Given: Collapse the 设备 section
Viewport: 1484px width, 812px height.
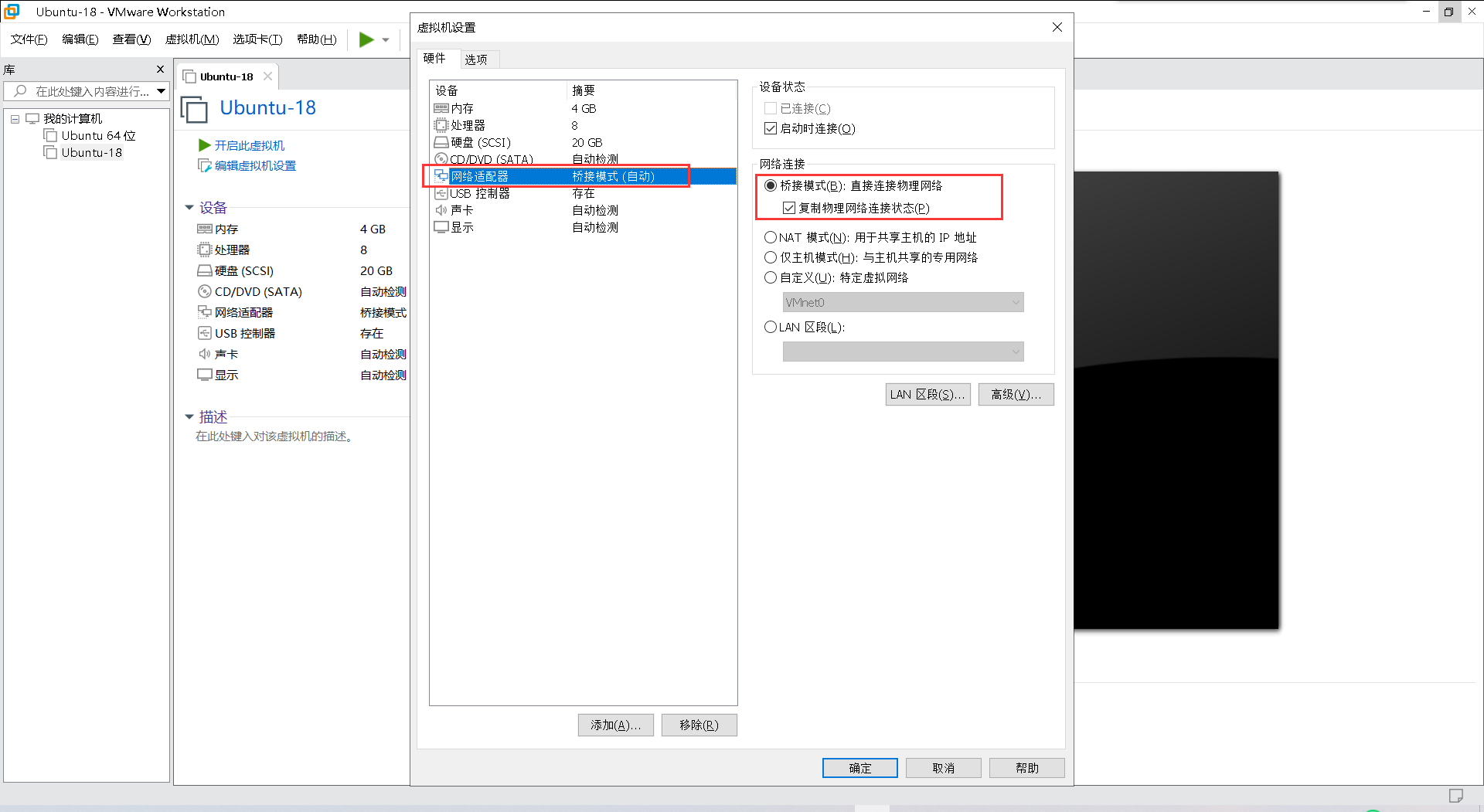Looking at the screenshot, I should click(189, 208).
